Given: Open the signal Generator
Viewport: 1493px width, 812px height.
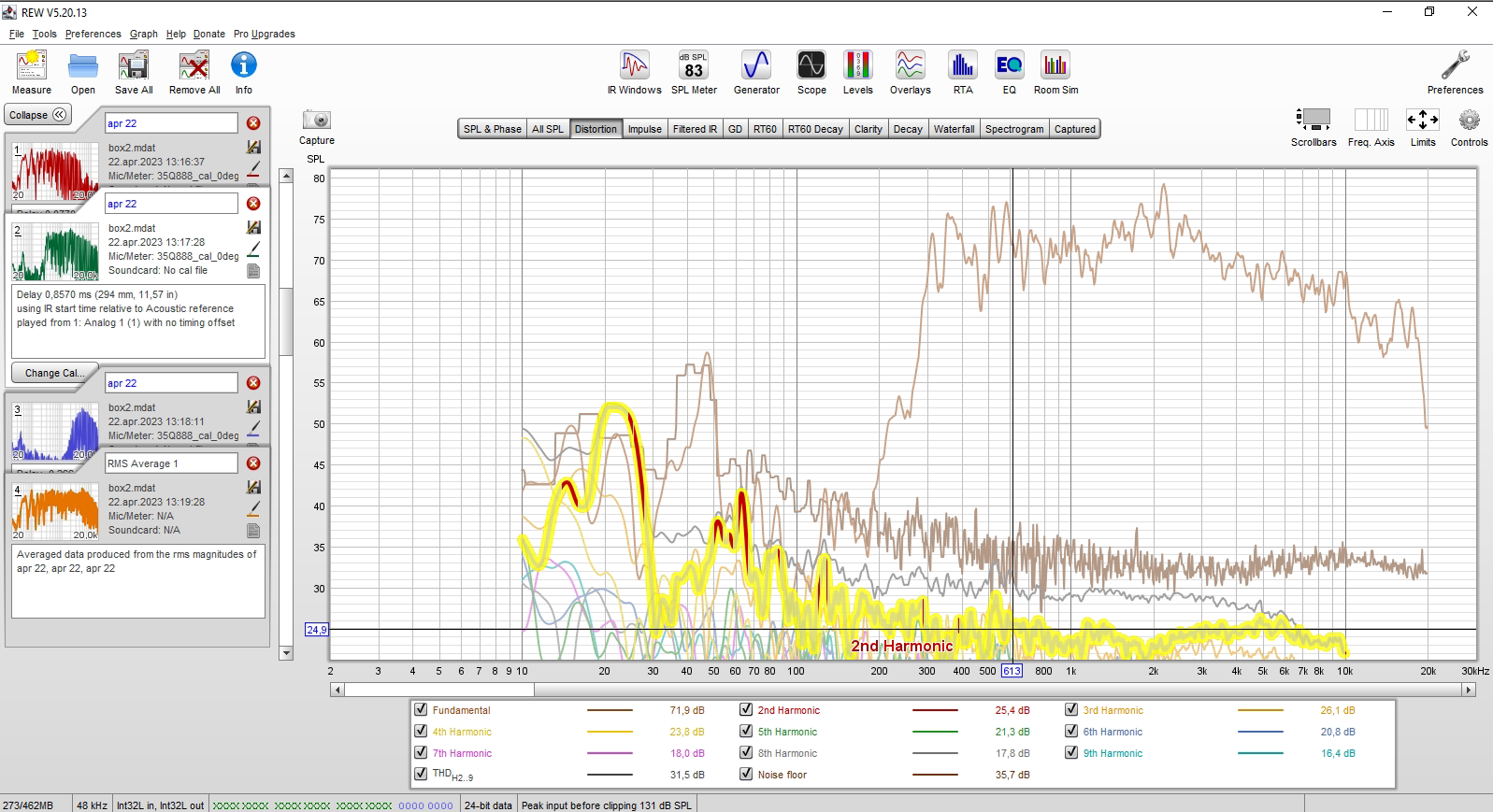Looking at the screenshot, I should 756,65.
